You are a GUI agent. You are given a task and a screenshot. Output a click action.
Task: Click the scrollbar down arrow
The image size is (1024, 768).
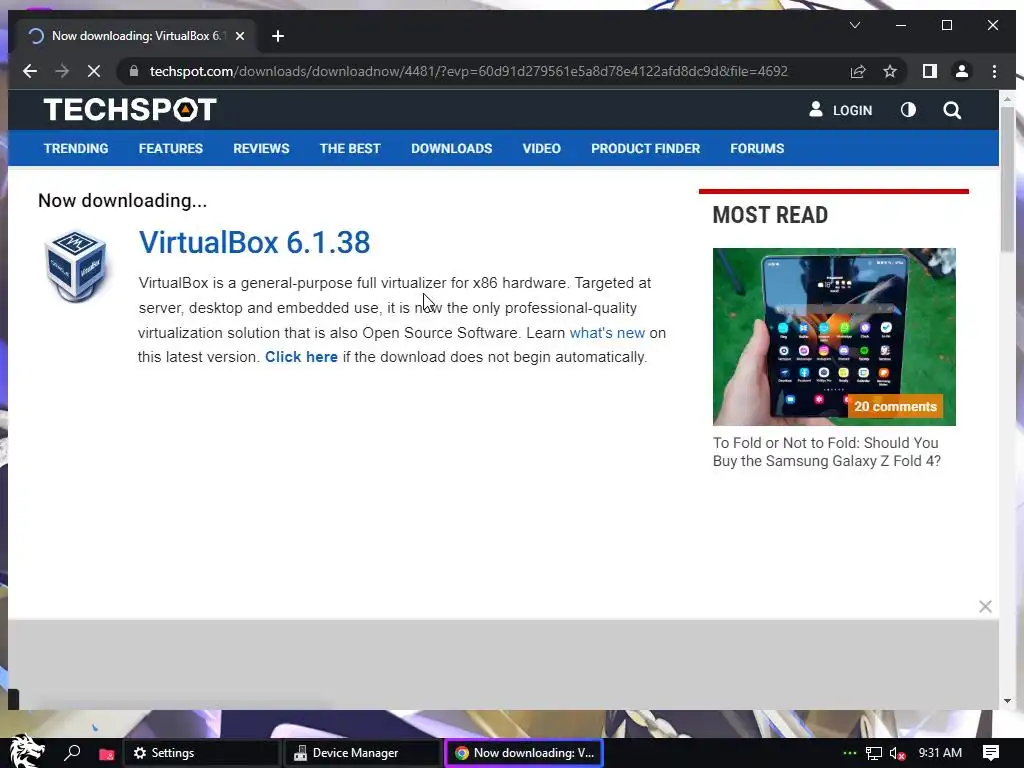point(1007,701)
